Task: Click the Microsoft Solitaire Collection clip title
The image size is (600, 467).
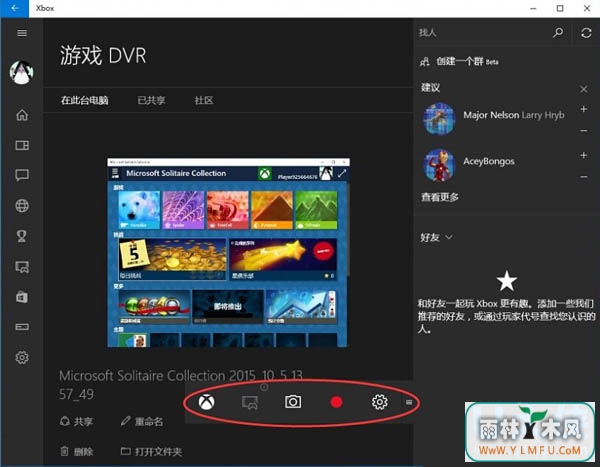Action: point(181,384)
